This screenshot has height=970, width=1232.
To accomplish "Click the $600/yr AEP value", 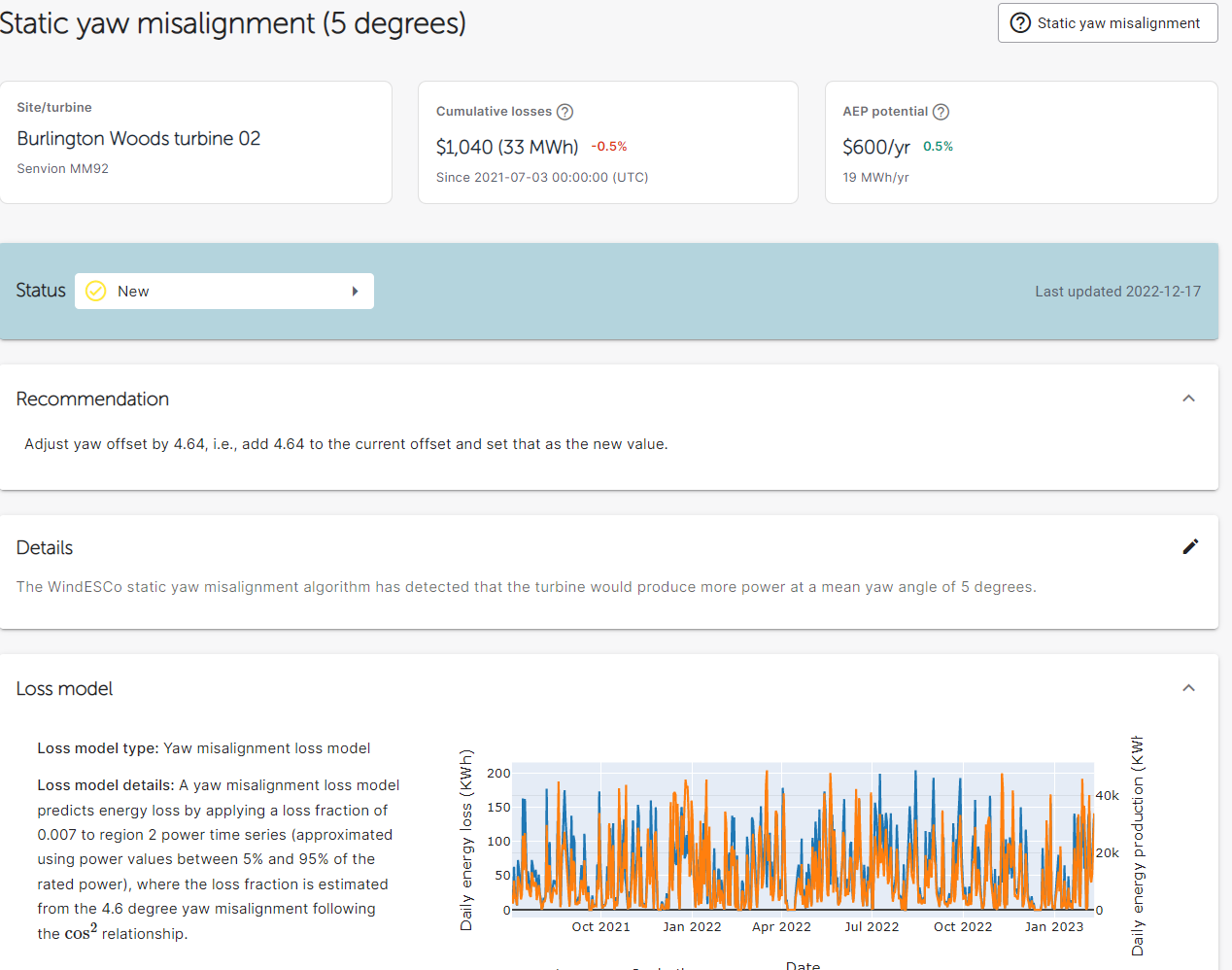I will click(x=876, y=147).
